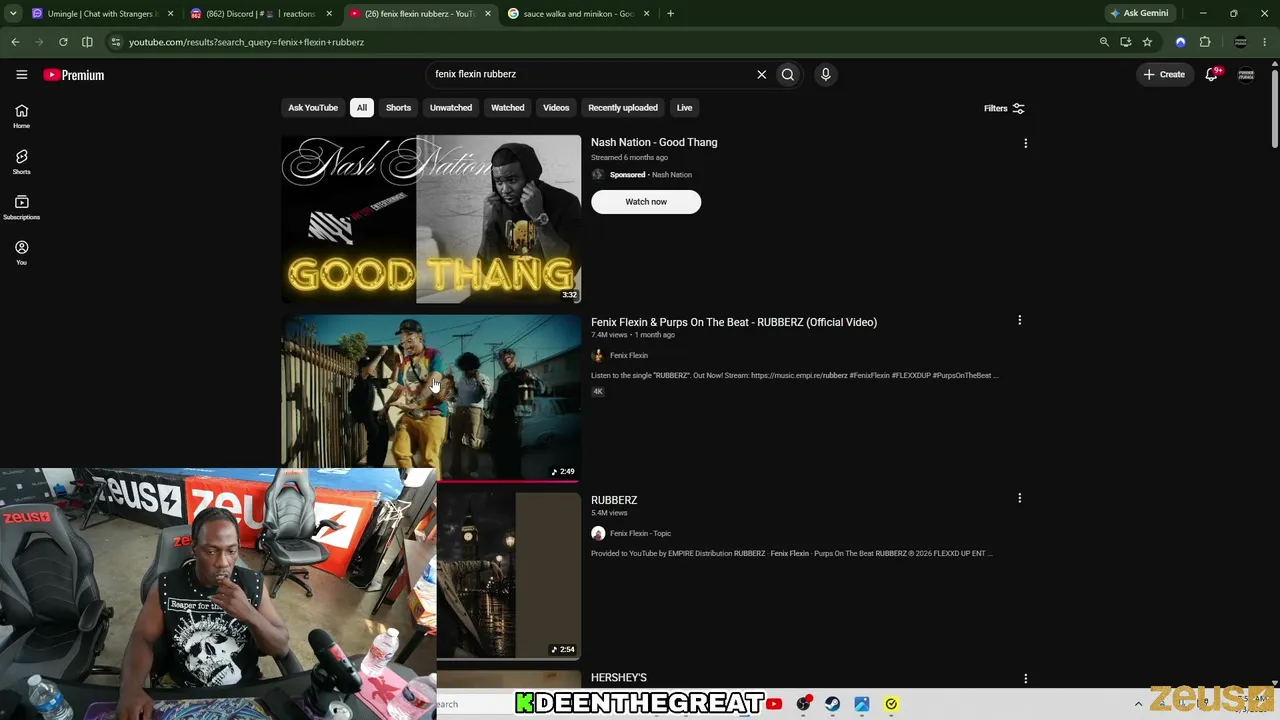Viewport: 1280px width, 720px height.
Task: Open options menu for Nash Nation ad
Action: pyautogui.click(x=1025, y=143)
